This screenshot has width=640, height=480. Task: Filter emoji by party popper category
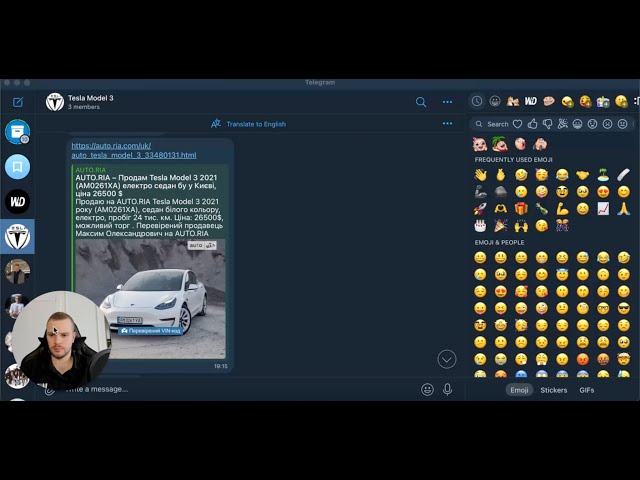[x=562, y=124]
